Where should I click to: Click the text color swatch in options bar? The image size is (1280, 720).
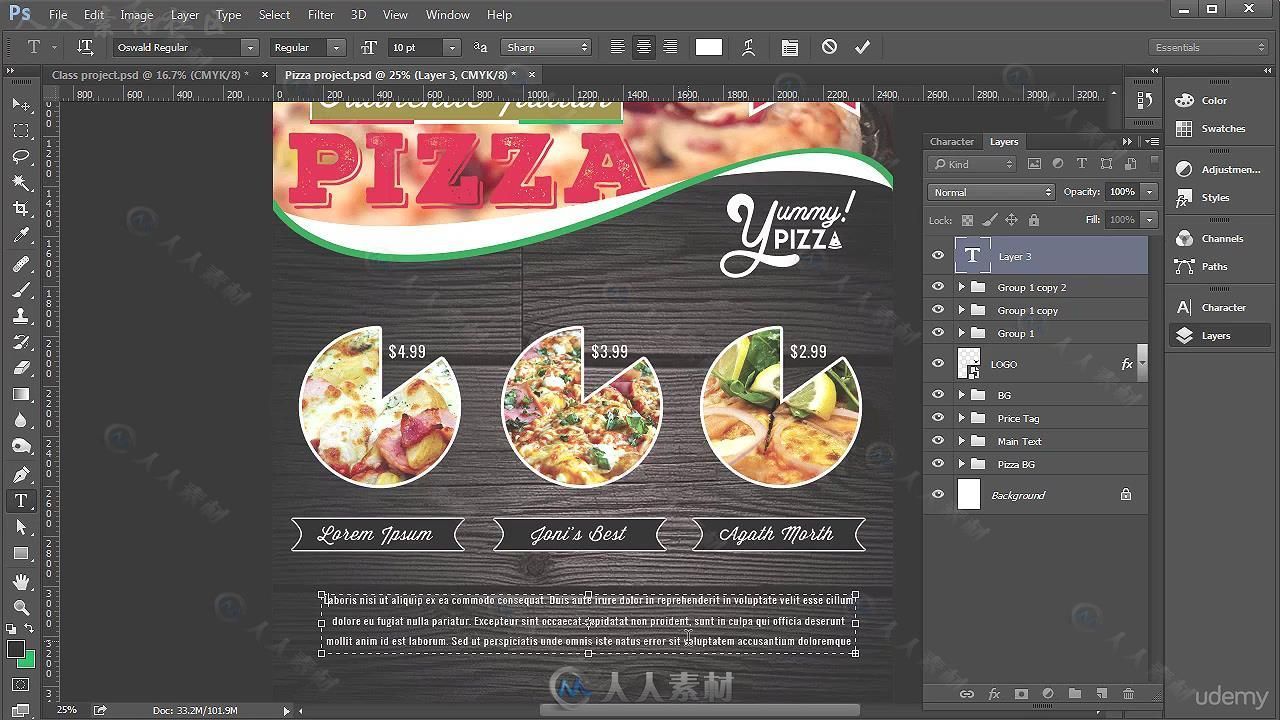tap(709, 47)
